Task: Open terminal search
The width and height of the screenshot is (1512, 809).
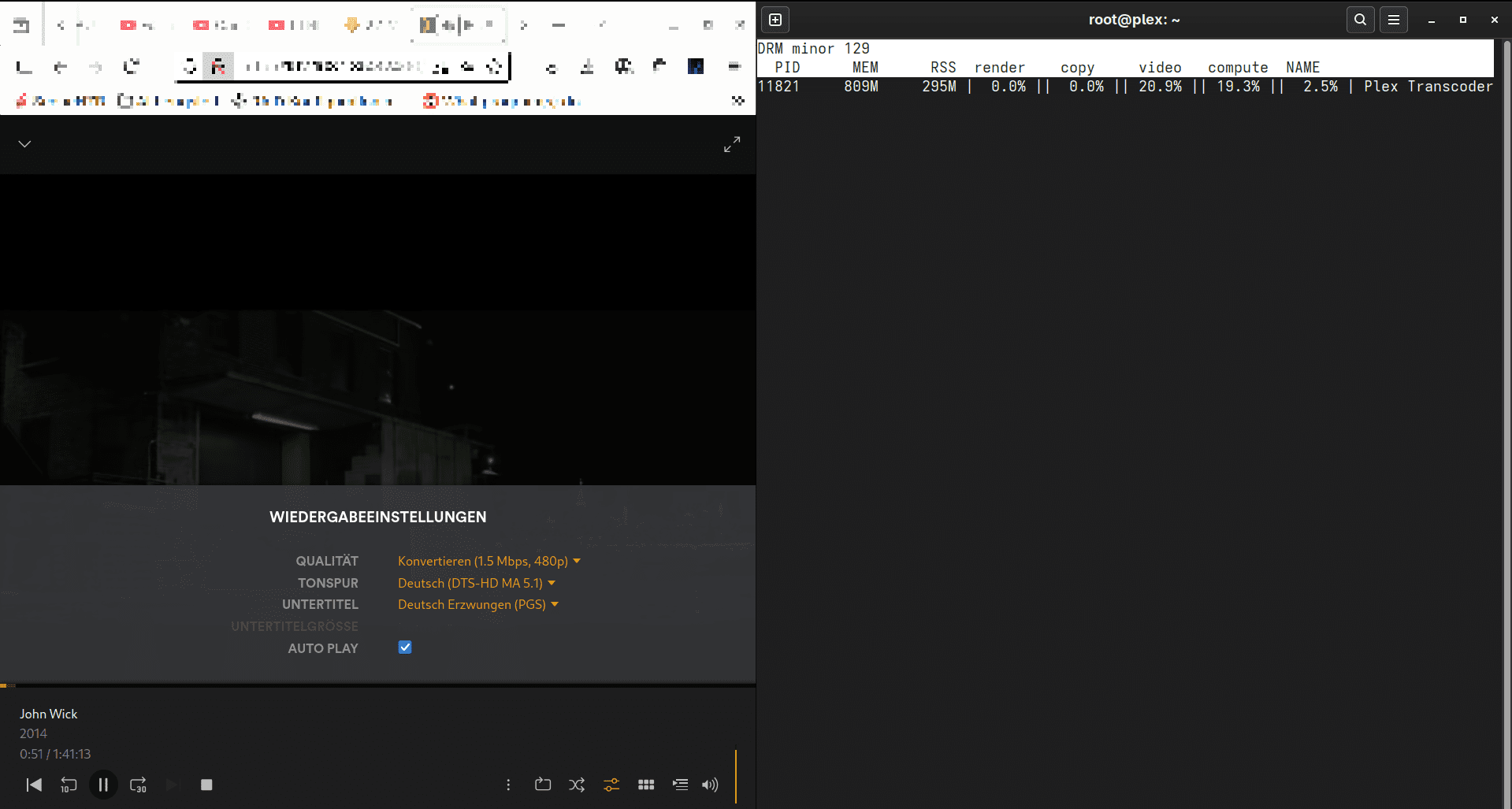Action: pos(1361,20)
